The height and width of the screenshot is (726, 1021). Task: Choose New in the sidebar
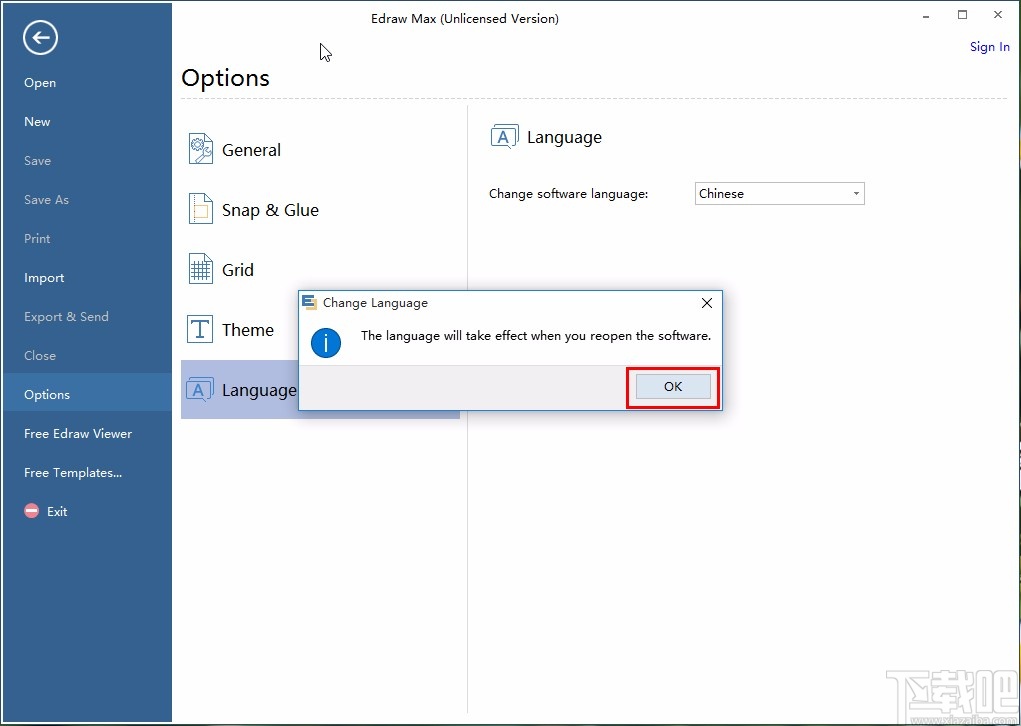pos(37,122)
